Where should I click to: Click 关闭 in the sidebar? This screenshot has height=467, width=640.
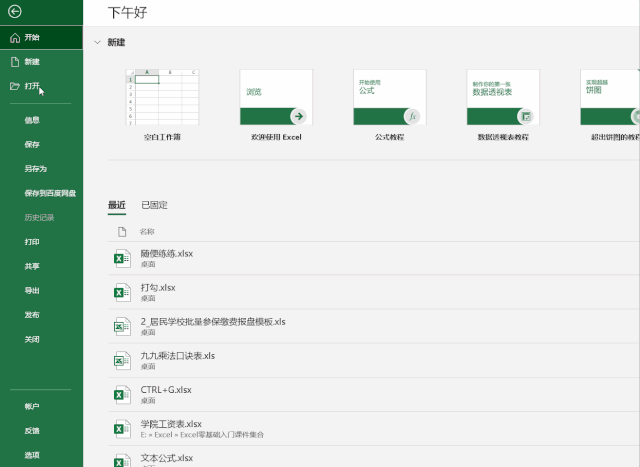pos(41,339)
